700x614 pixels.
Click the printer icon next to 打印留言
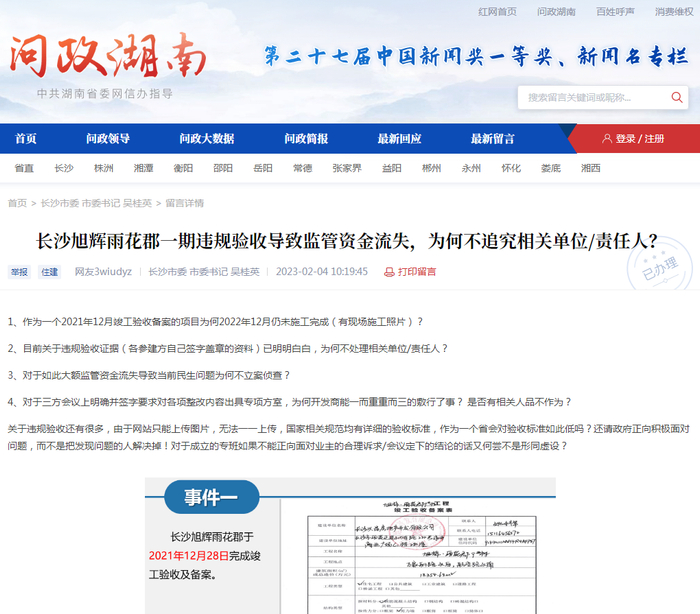coord(389,272)
